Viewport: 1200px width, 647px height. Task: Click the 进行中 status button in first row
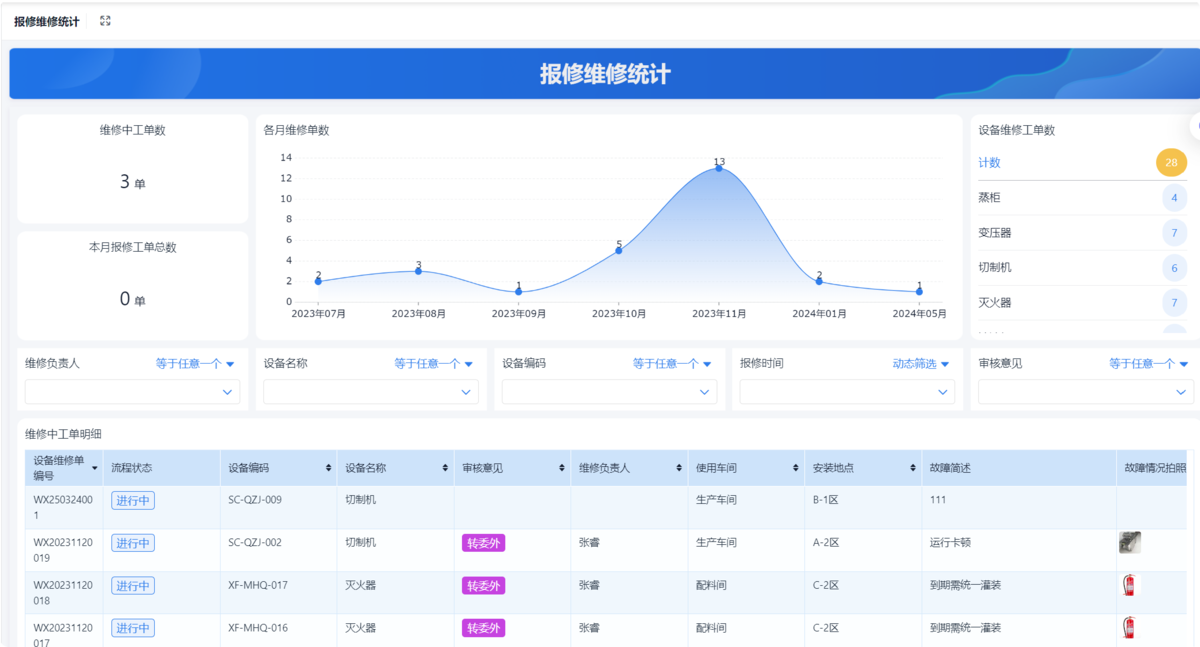(132, 500)
